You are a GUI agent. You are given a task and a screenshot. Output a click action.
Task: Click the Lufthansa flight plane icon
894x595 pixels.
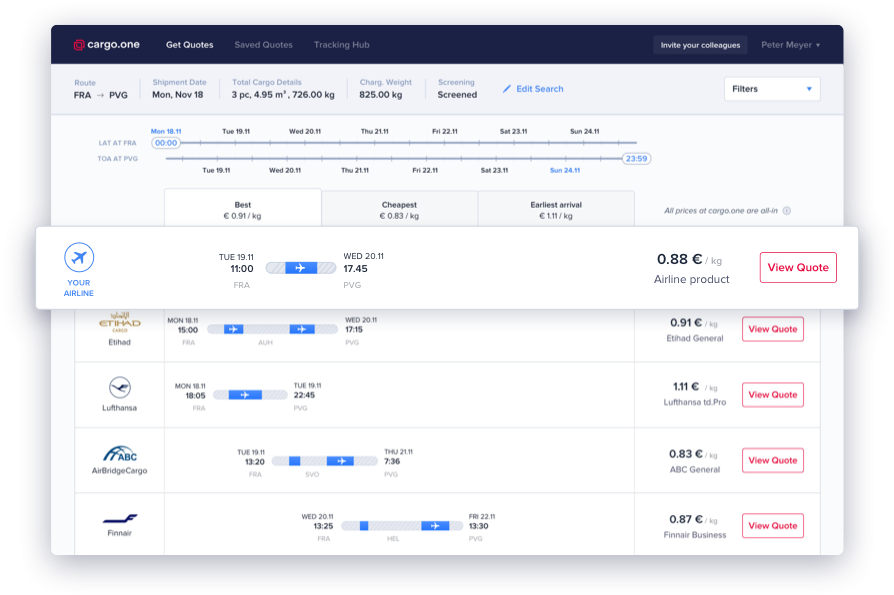click(x=245, y=394)
